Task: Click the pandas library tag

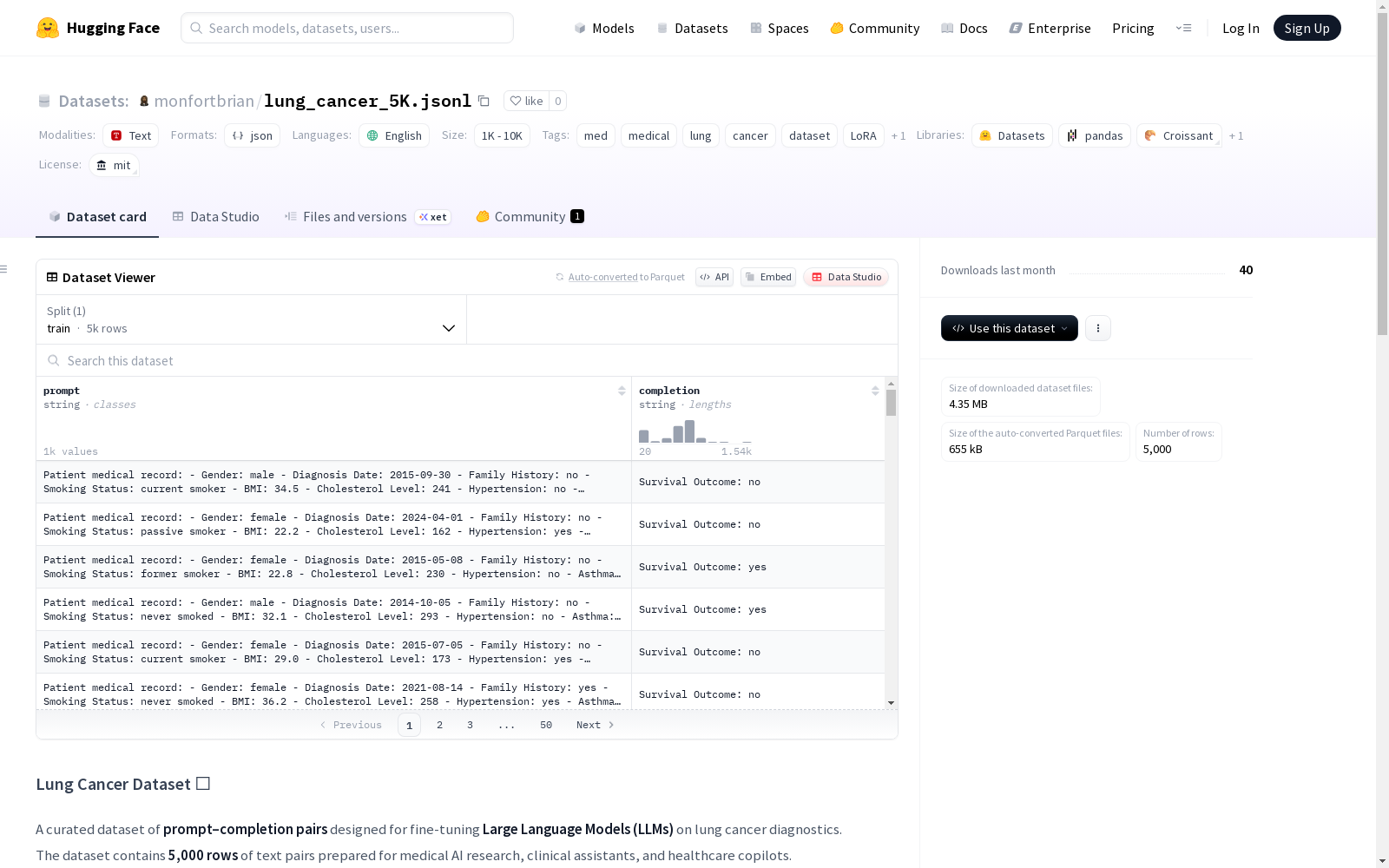Action: coord(1095,135)
